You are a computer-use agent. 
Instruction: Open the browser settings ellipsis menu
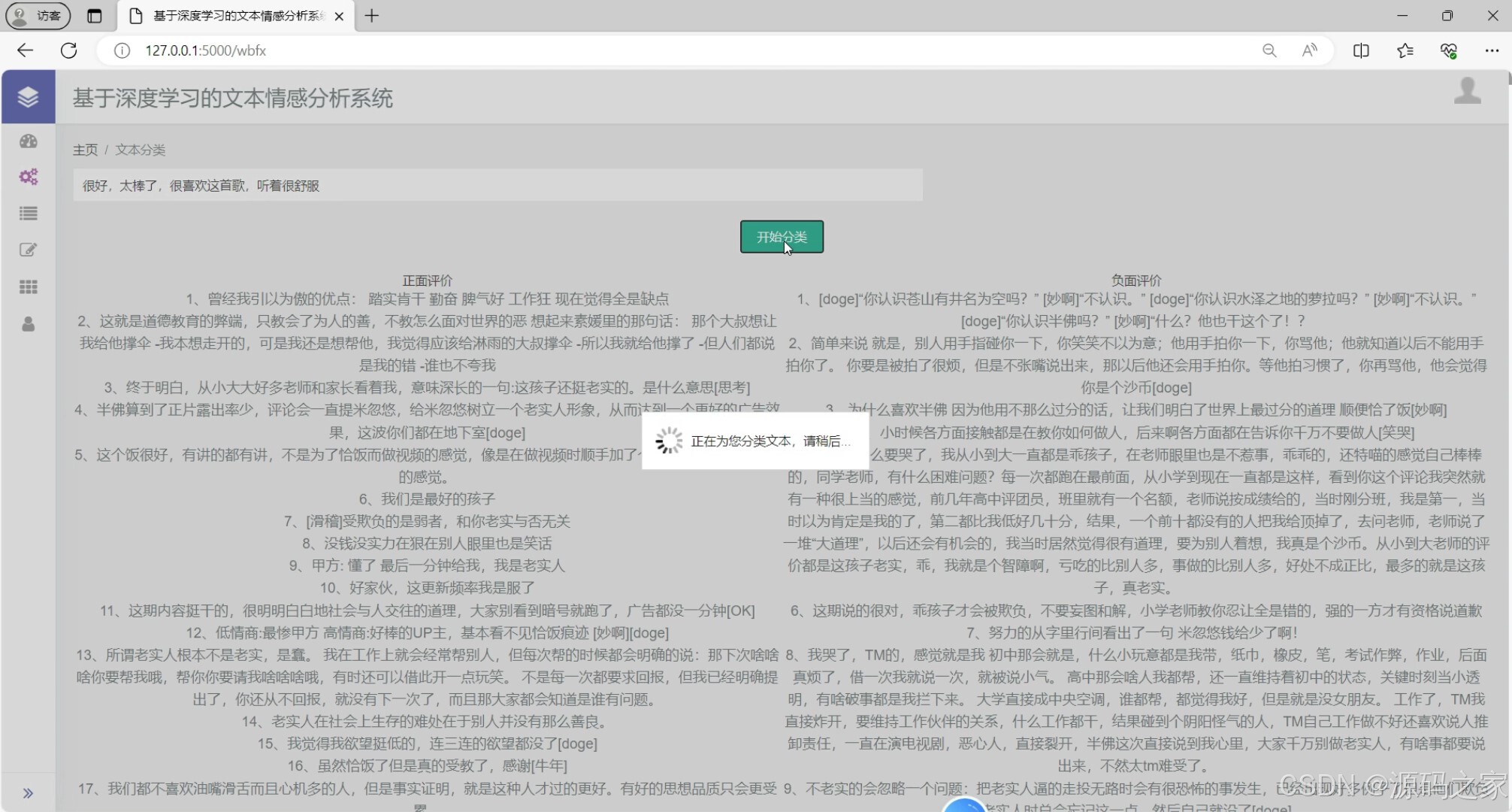1493,50
